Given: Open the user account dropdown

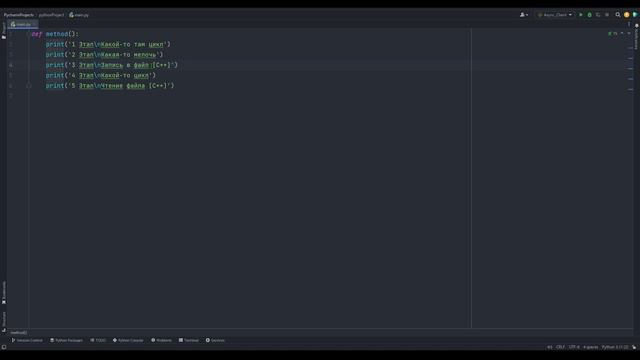Looking at the screenshot, I should [x=524, y=15].
